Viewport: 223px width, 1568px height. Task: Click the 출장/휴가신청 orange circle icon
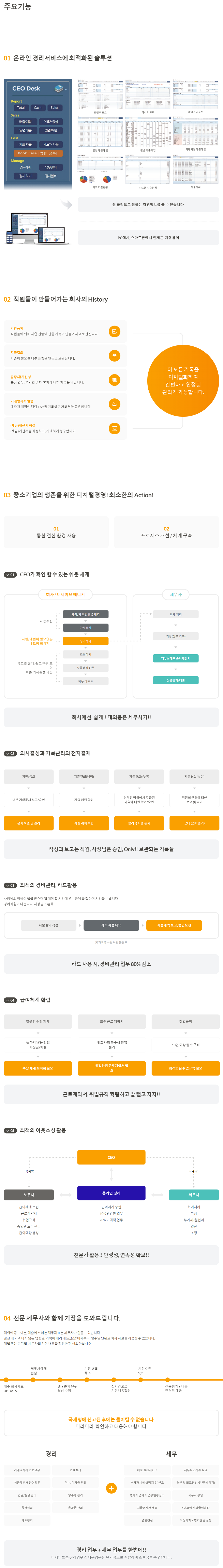(114, 380)
